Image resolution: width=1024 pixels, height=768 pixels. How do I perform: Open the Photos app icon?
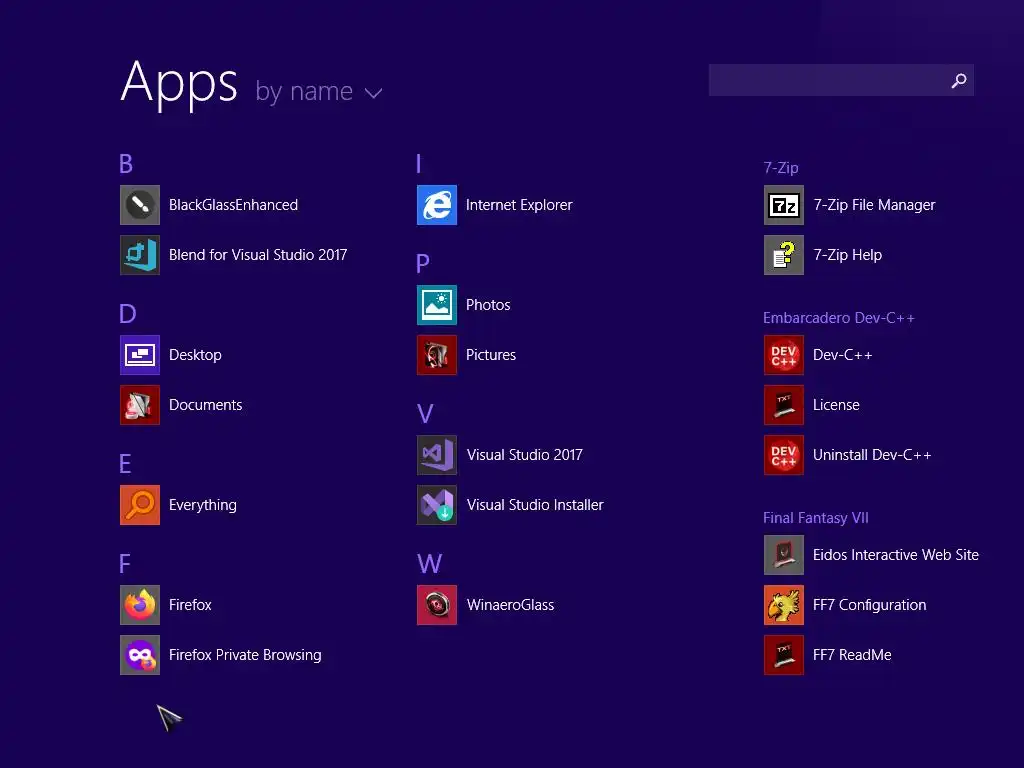click(x=437, y=305)
